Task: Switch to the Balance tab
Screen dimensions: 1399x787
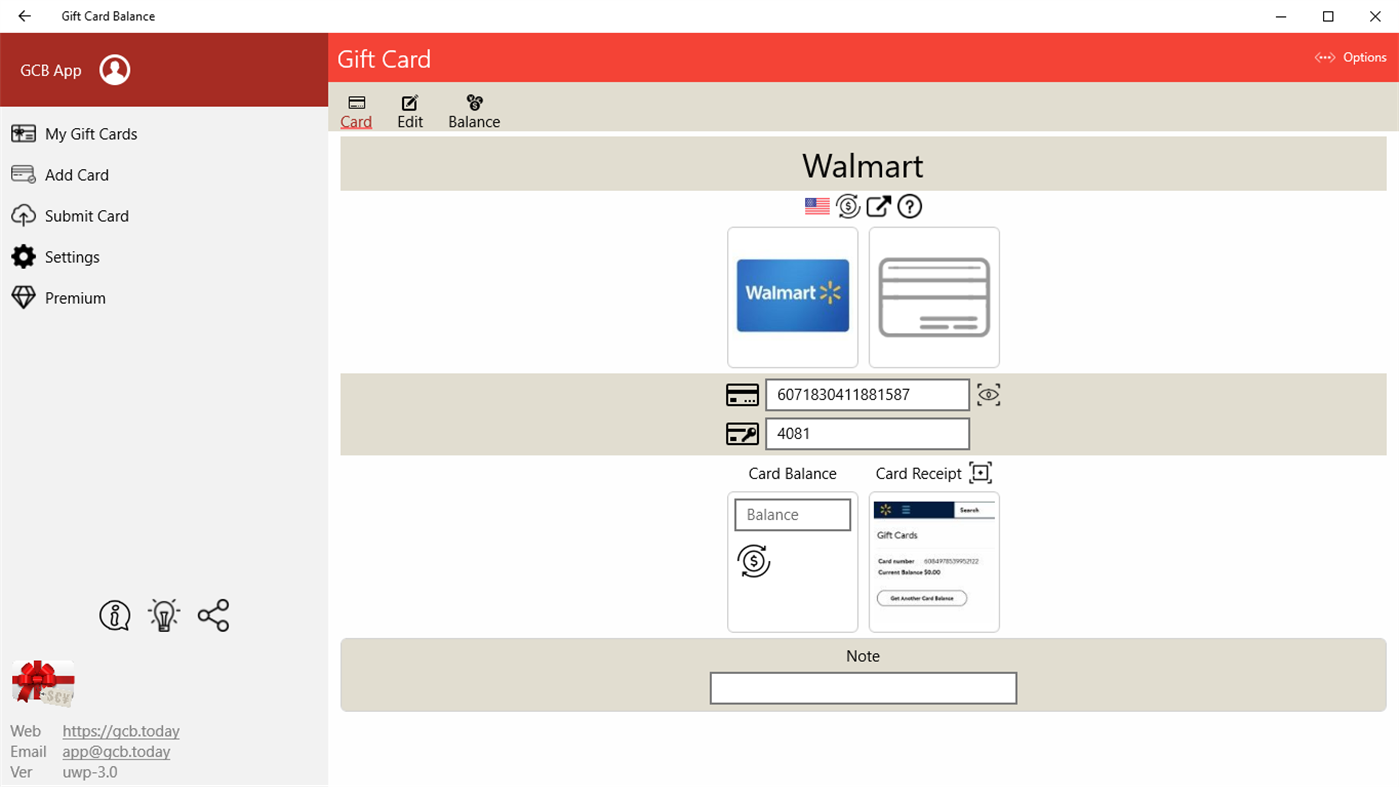Action: point(474,110)
